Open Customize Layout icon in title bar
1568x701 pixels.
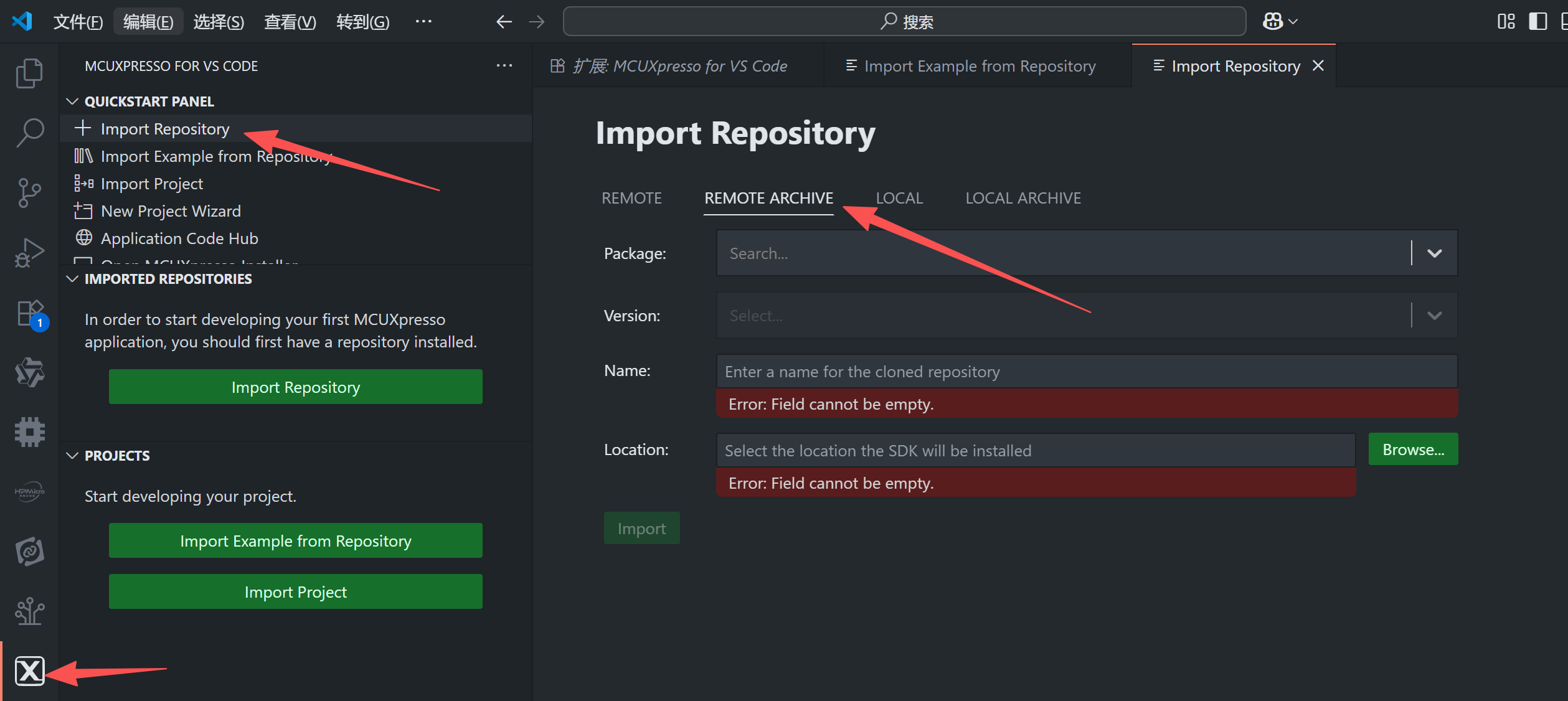(1506, 22)
